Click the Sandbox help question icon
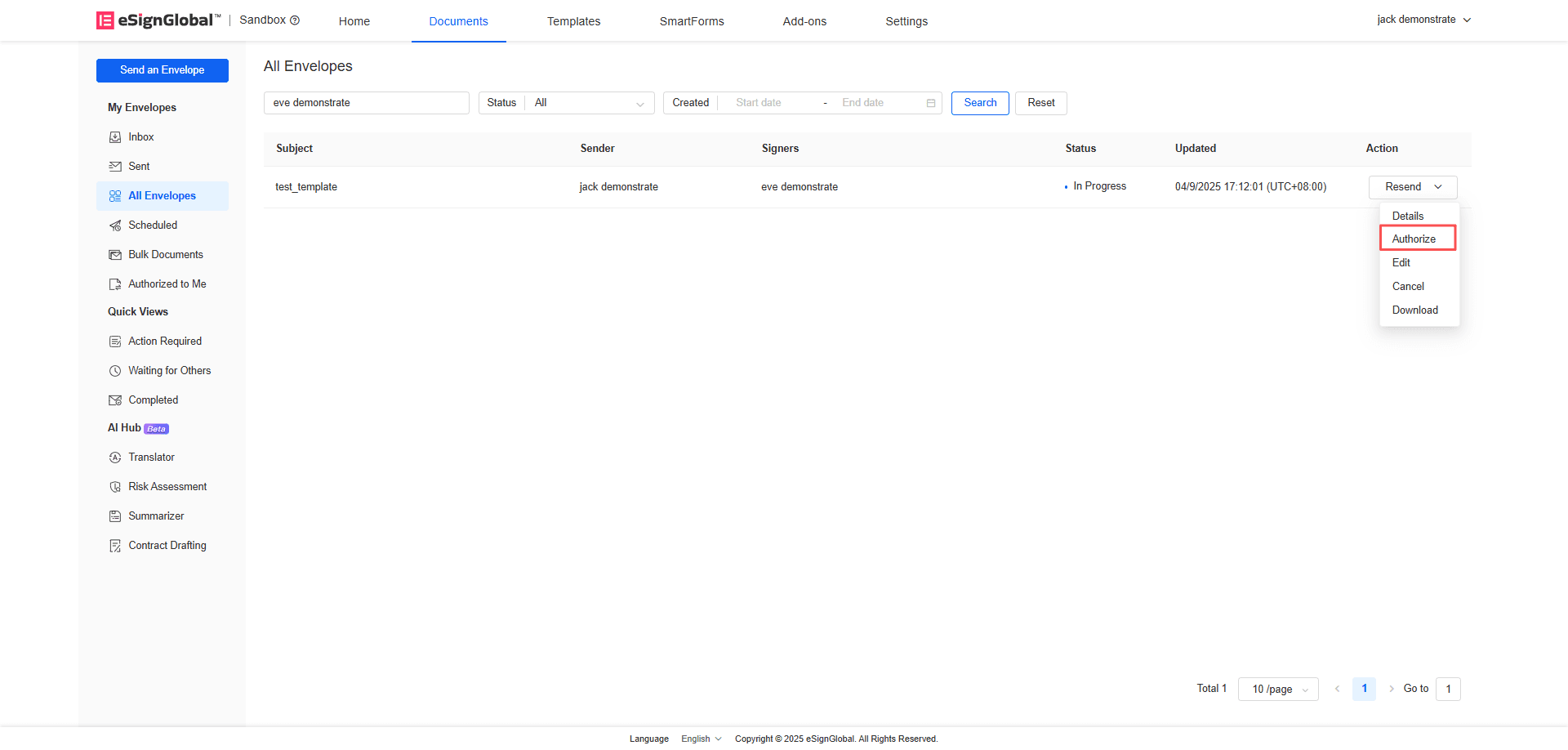 click(x=295, y=20)
